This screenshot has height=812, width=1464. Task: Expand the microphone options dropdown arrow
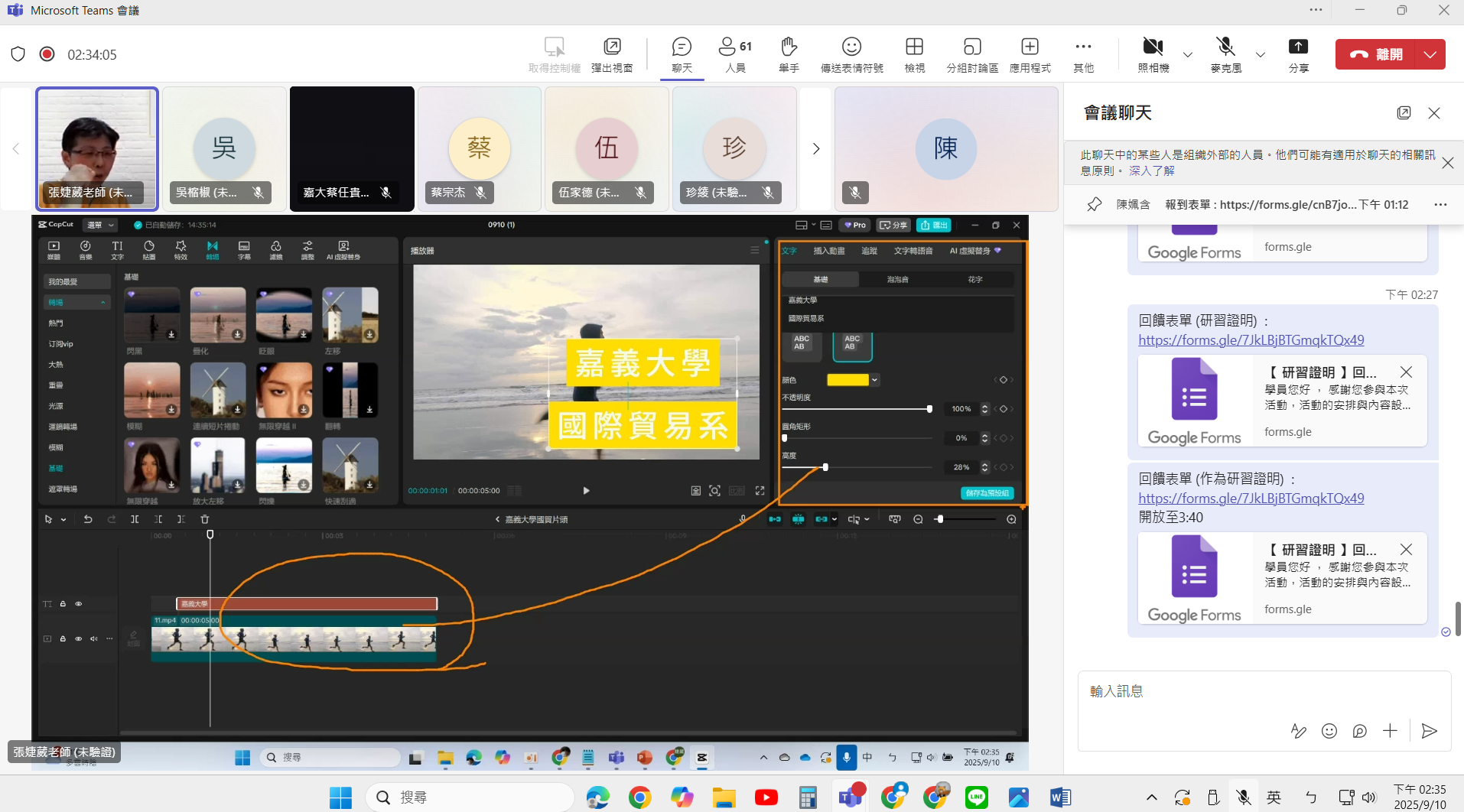click(x=1260, y=54)
